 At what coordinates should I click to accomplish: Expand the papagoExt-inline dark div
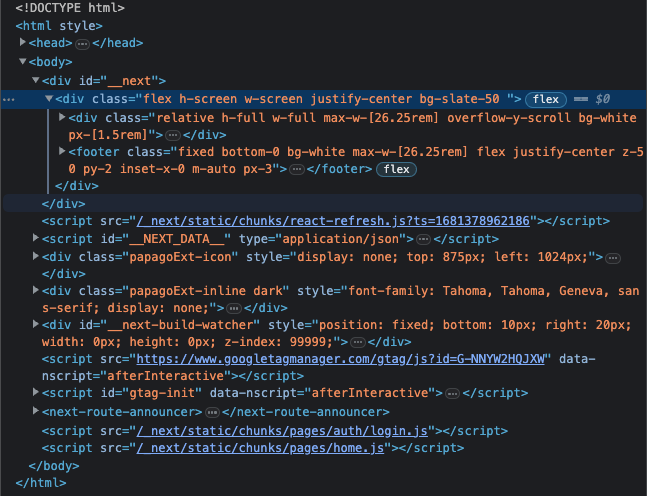coord(36,290)
